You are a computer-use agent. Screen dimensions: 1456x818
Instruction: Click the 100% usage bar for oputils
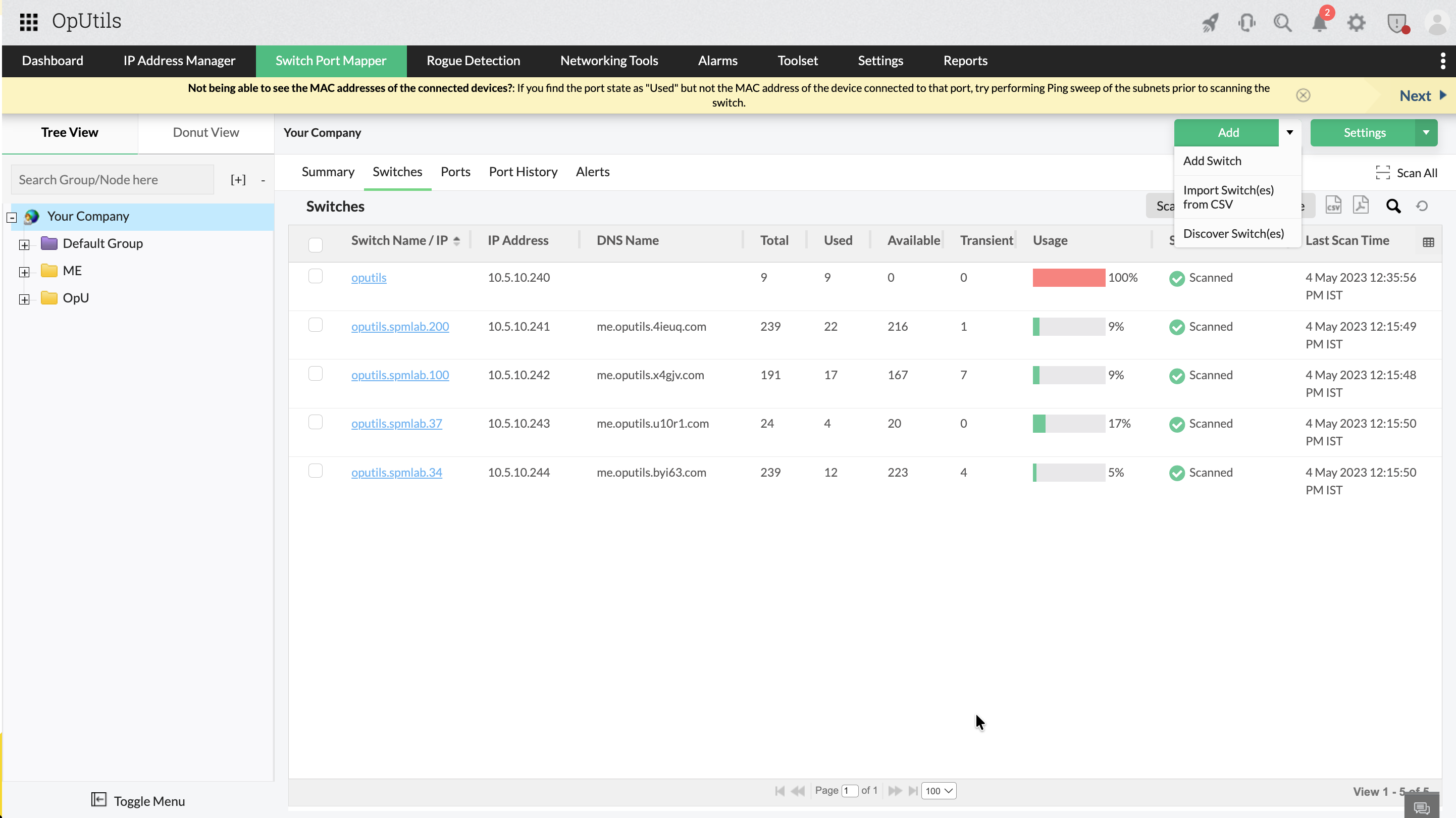pyautogui.click(x=1068, y=278)
